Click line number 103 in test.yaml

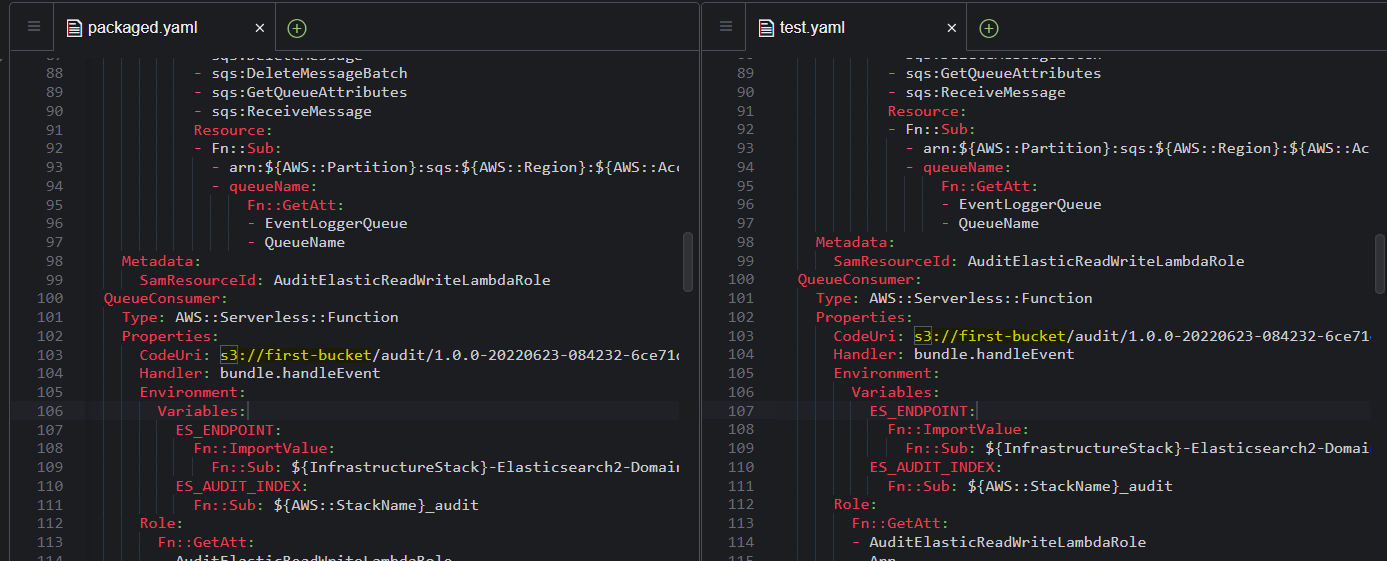click(741, 336)
